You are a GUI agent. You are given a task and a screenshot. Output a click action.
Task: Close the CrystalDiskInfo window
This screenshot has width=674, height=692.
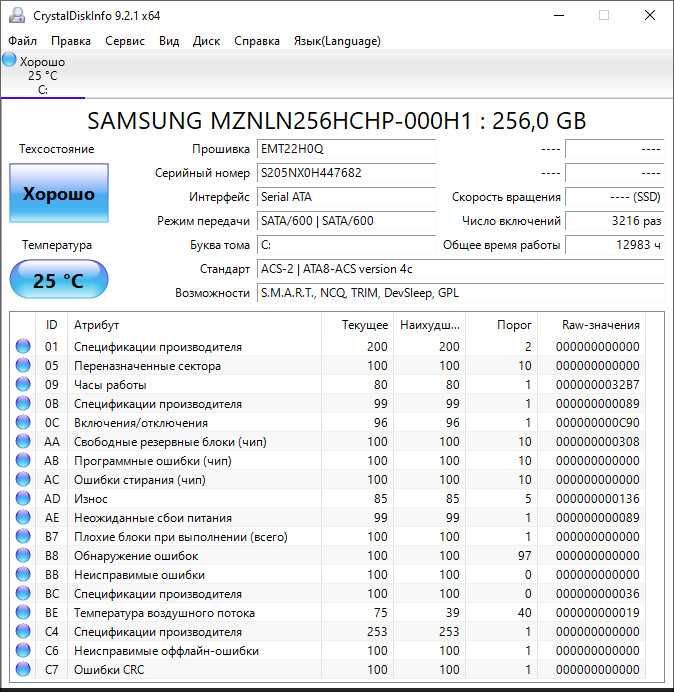pyautogui.click(x=650, y=15)
